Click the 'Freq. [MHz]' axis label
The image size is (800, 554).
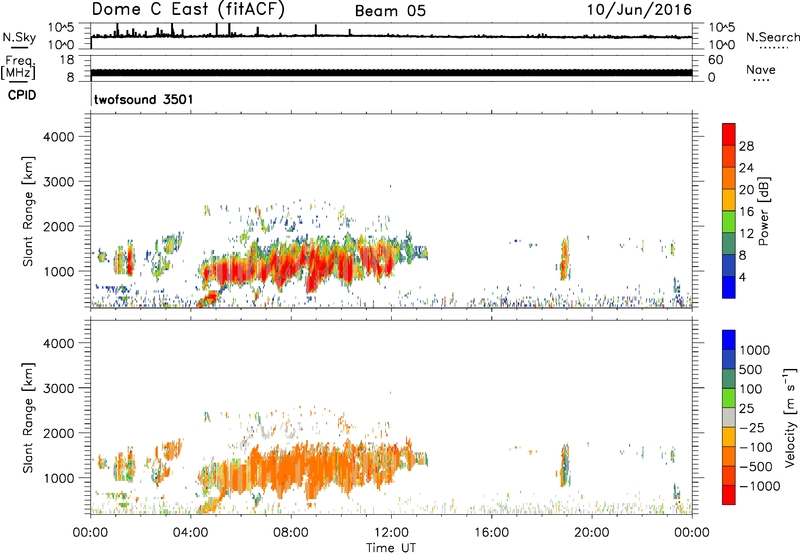pos(18,67)
